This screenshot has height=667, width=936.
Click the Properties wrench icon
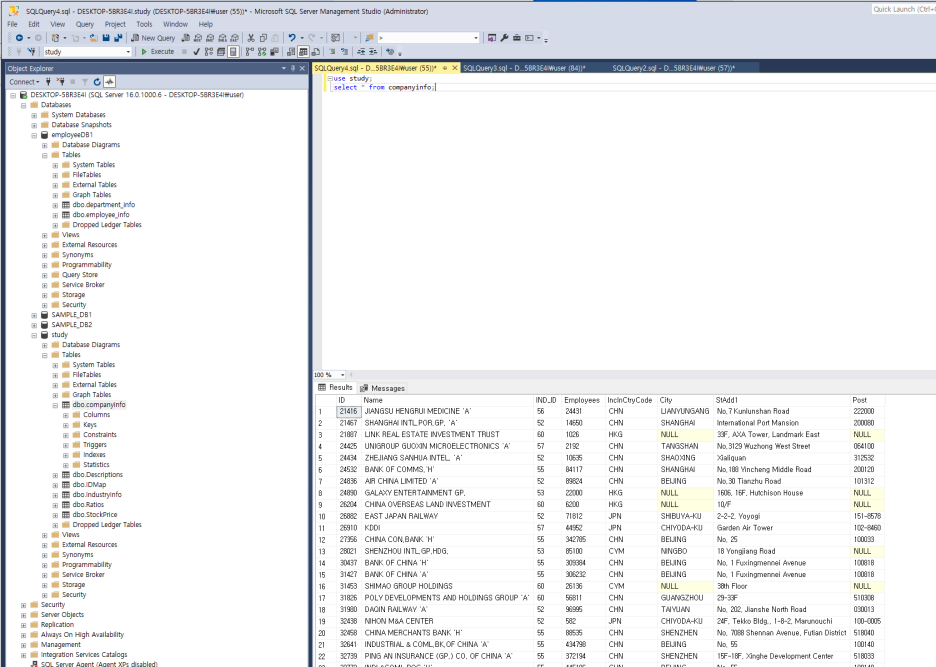click(504, 38)
